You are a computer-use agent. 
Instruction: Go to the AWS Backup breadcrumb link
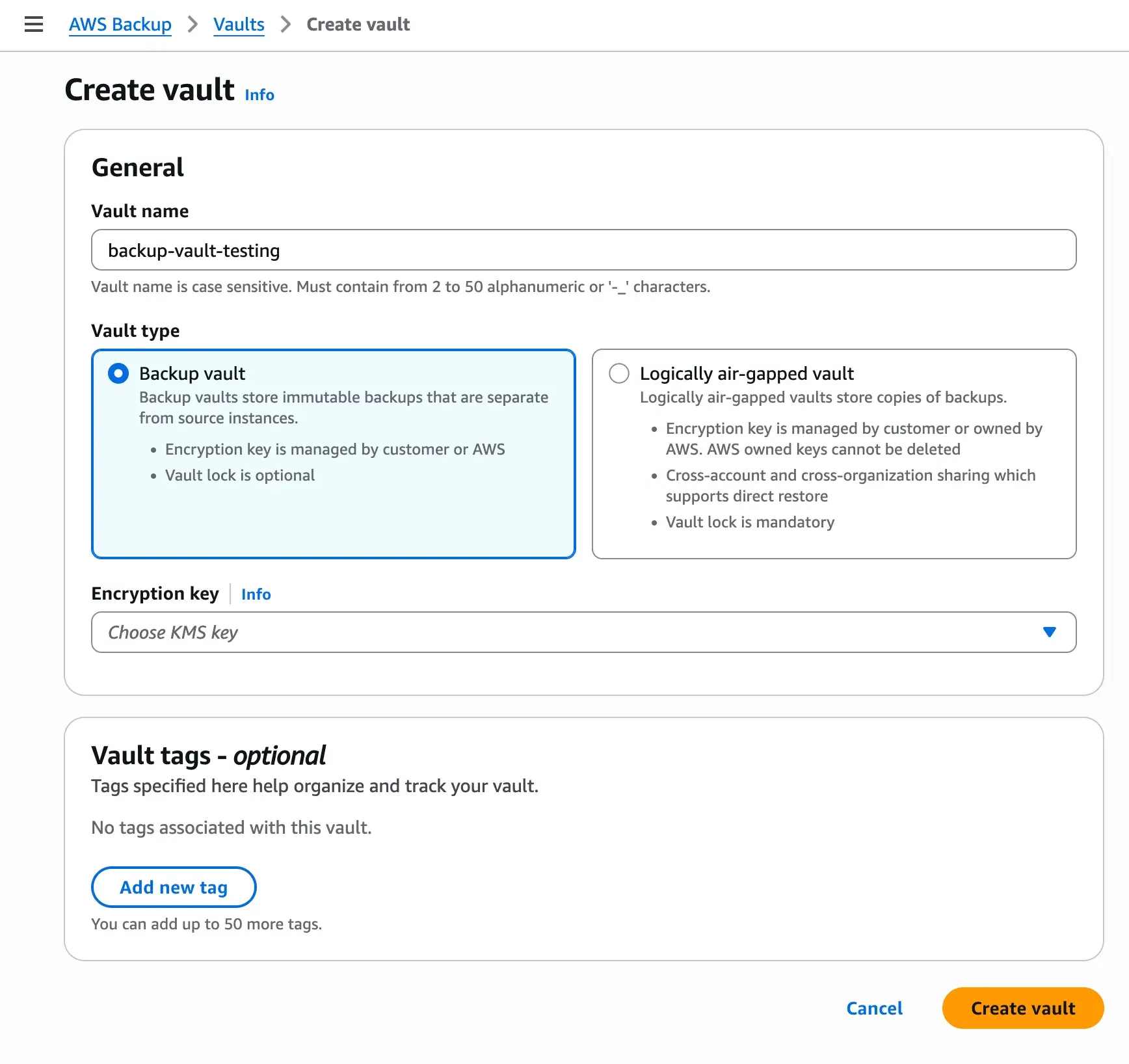pyautogui.click(x=120, y=25)
